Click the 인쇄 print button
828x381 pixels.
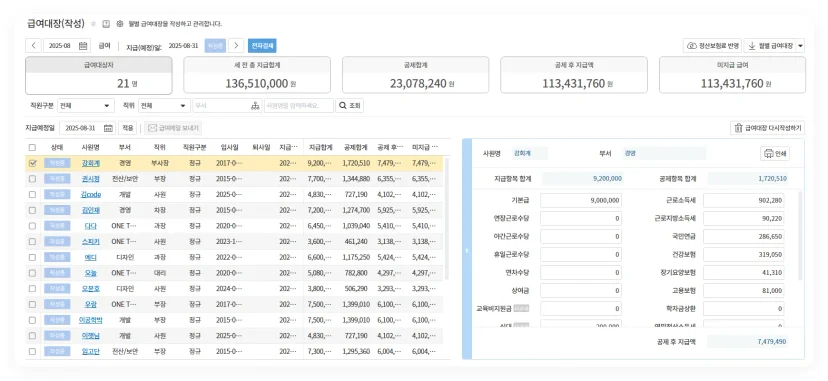point(775,154)
